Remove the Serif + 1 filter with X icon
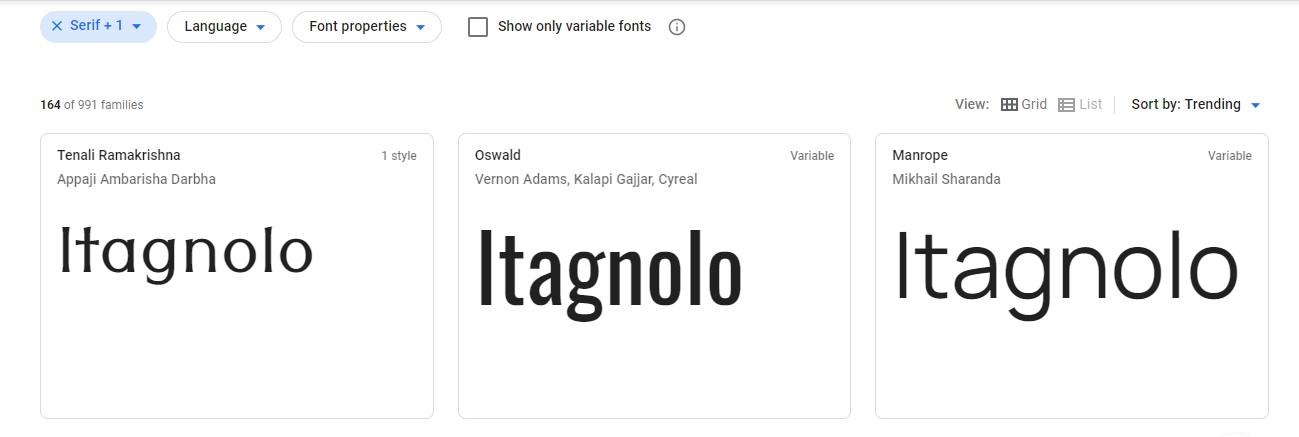Image resolution: width=1299 pixels, height=437 pixels. pyautogui.click(x=57, y=26)
